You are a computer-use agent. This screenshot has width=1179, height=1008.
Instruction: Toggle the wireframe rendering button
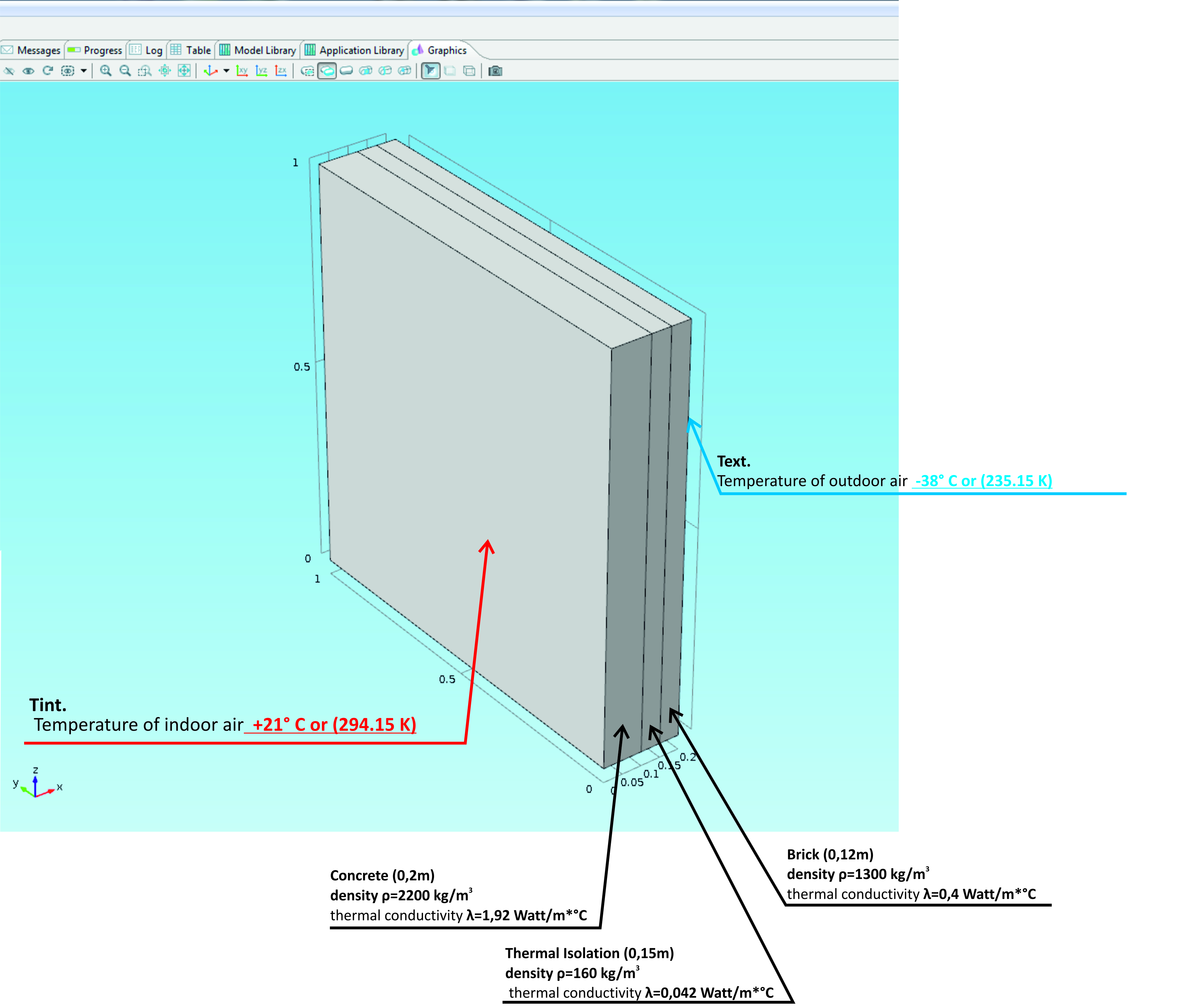[469, 71]
